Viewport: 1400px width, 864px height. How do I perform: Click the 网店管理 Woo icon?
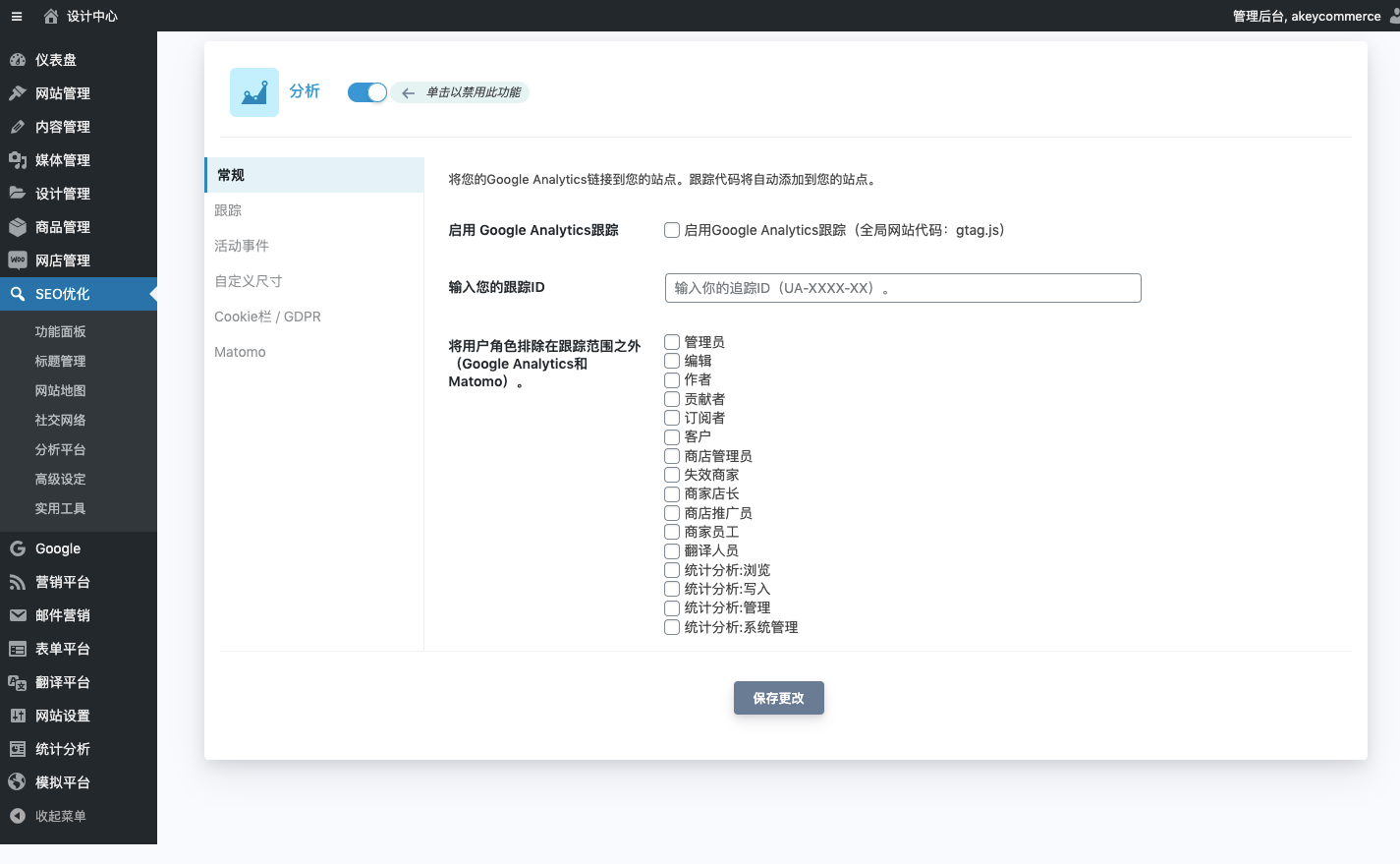tap(18, 260)
